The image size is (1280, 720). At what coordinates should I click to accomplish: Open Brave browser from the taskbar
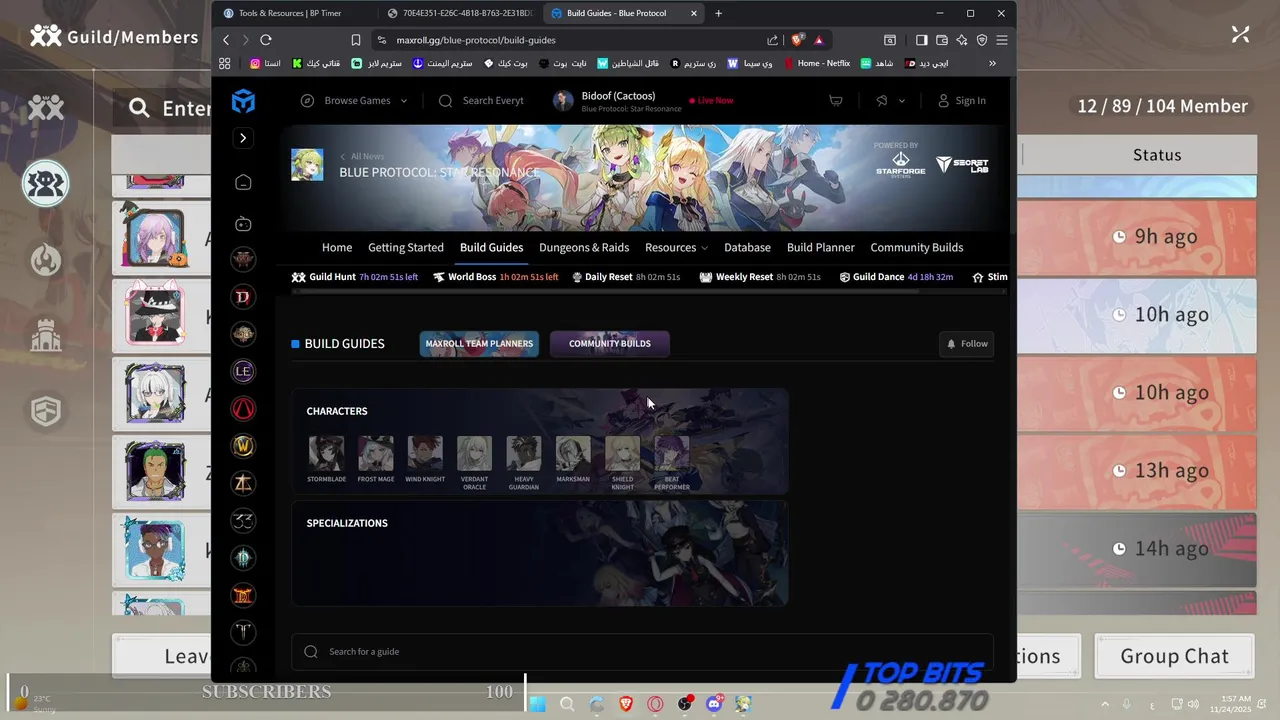[x=626, y=704]
